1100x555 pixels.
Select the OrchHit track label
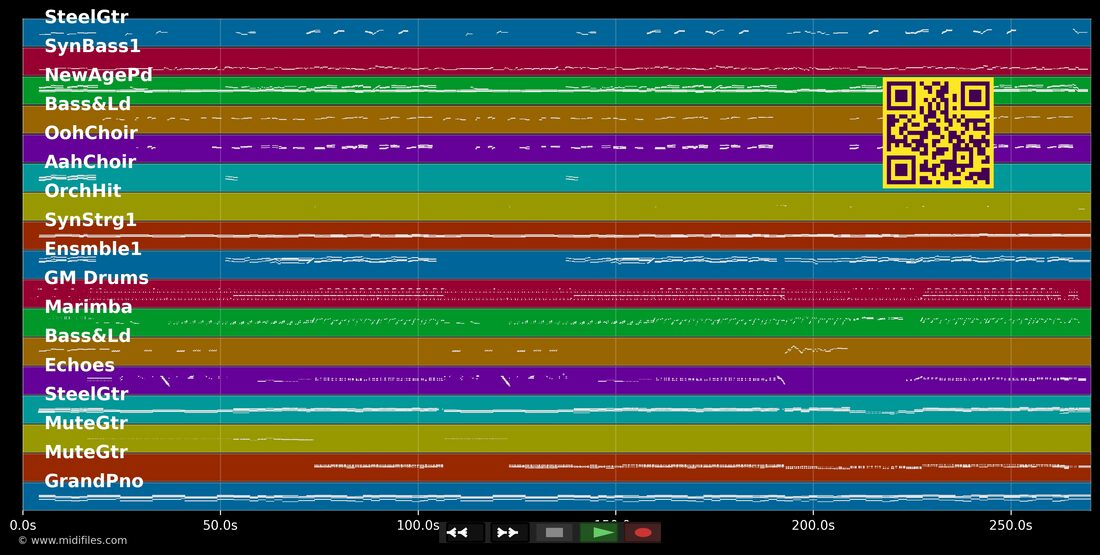coord(83,191)
